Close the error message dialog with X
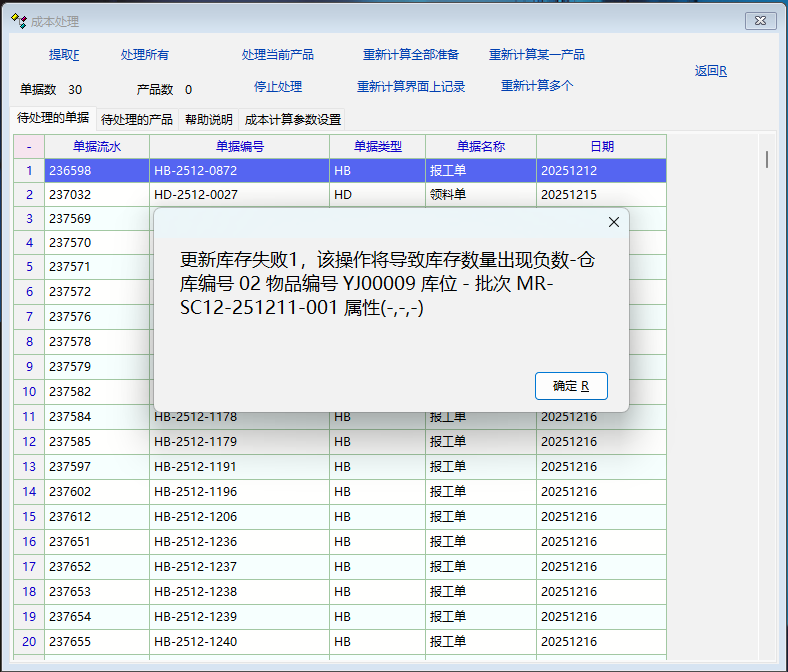788x672 pixels. tap(614, 222)
